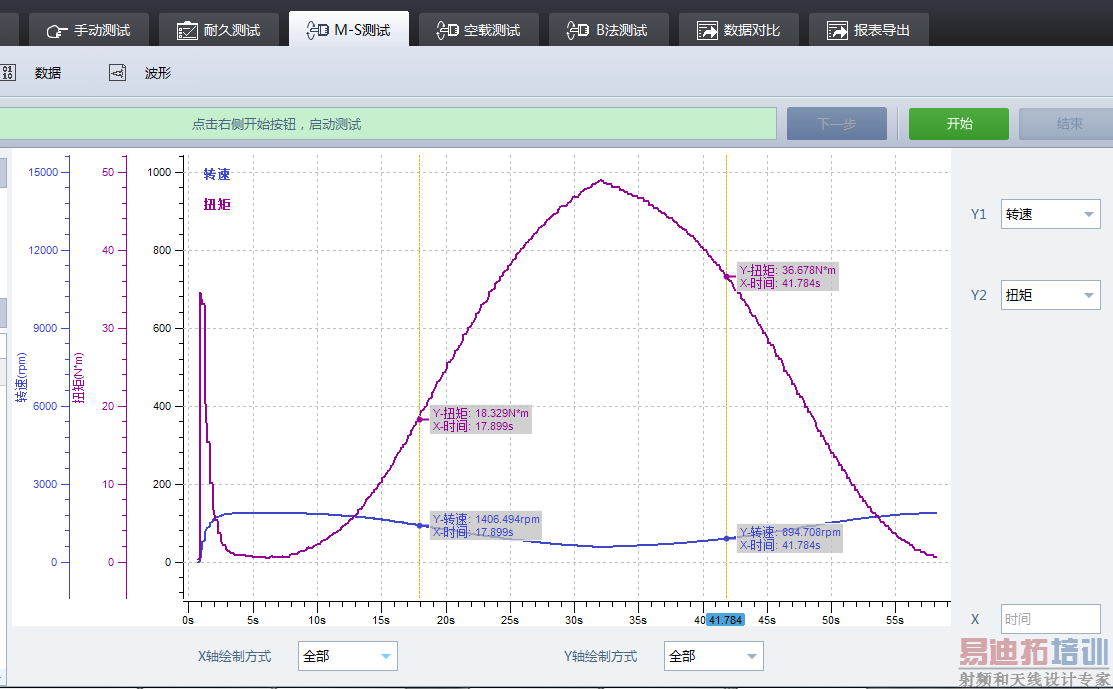The height and width of the screenshot is (689, 1113).
Task: Click the 下一步 button
Action: 837,123
